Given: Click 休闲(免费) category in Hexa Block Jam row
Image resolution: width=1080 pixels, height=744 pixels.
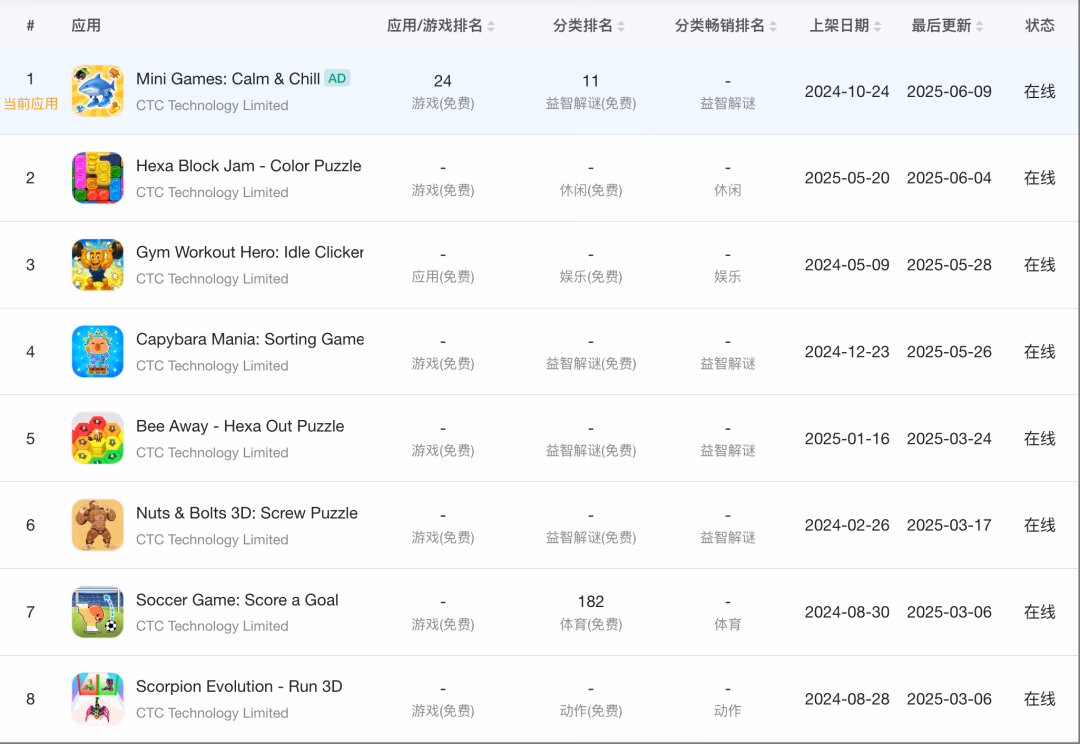Looking at the screenshot, I should pos(591,190).
